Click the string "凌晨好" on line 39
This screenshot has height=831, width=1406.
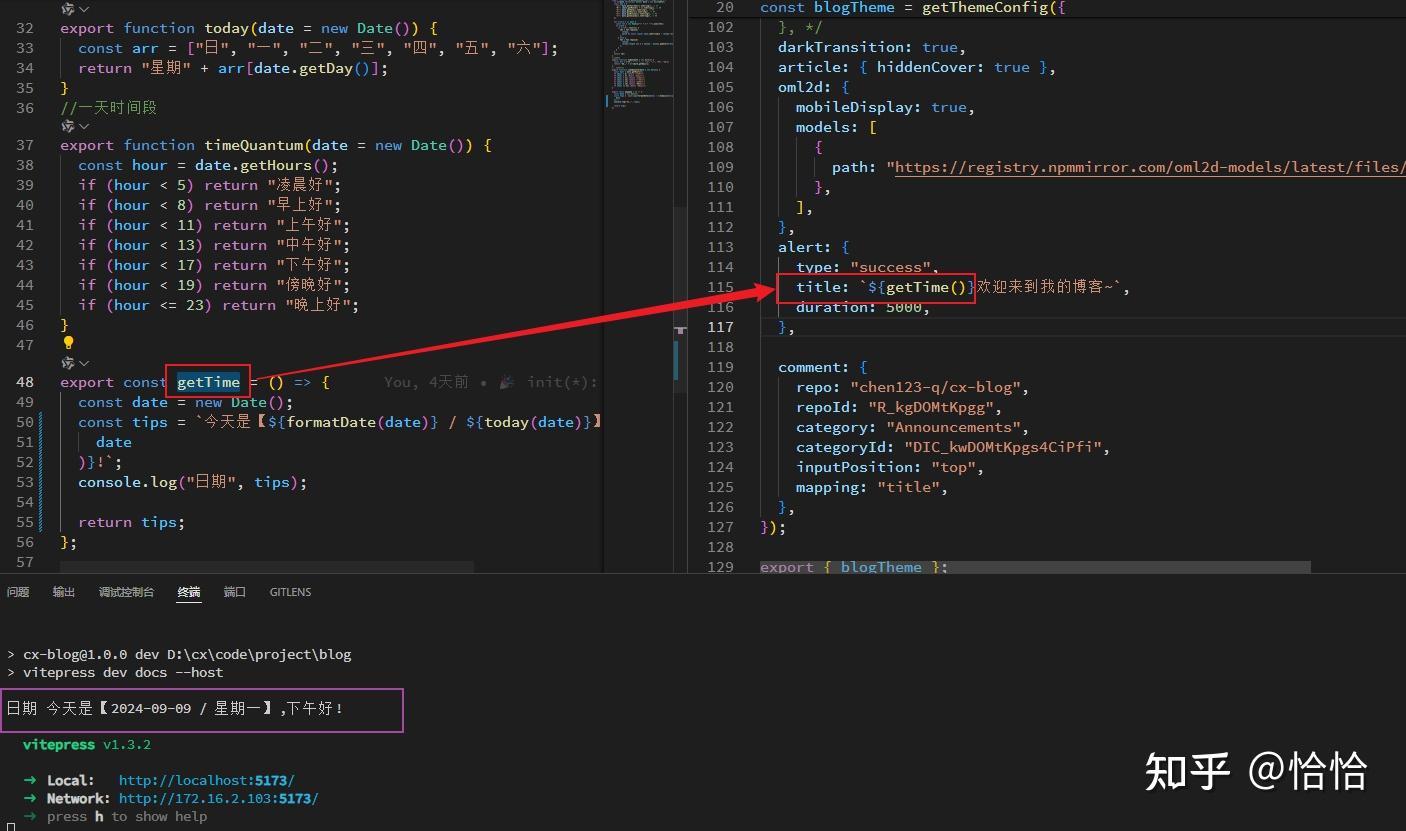[303, 185]
